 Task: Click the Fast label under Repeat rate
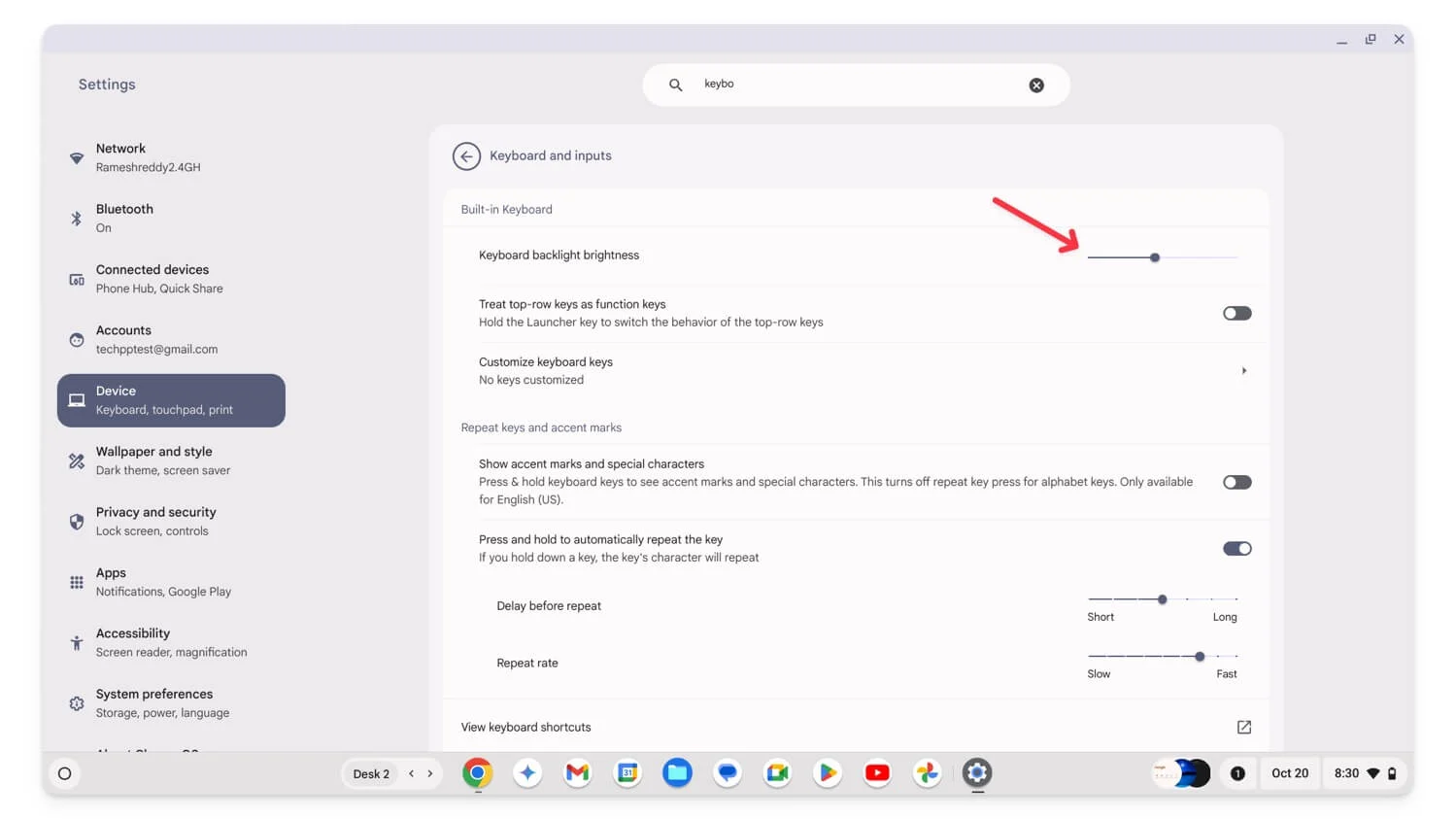[x=1227, y=674]
